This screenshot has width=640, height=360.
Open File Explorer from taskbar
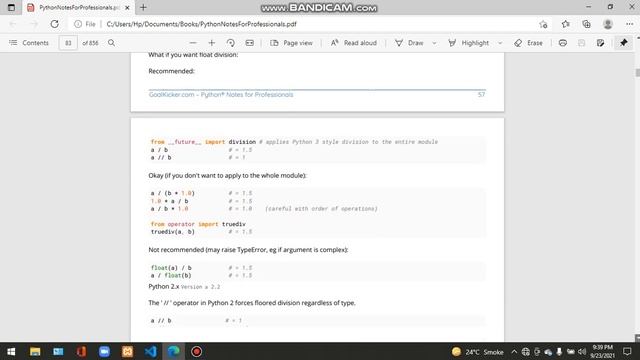(35, 351)
